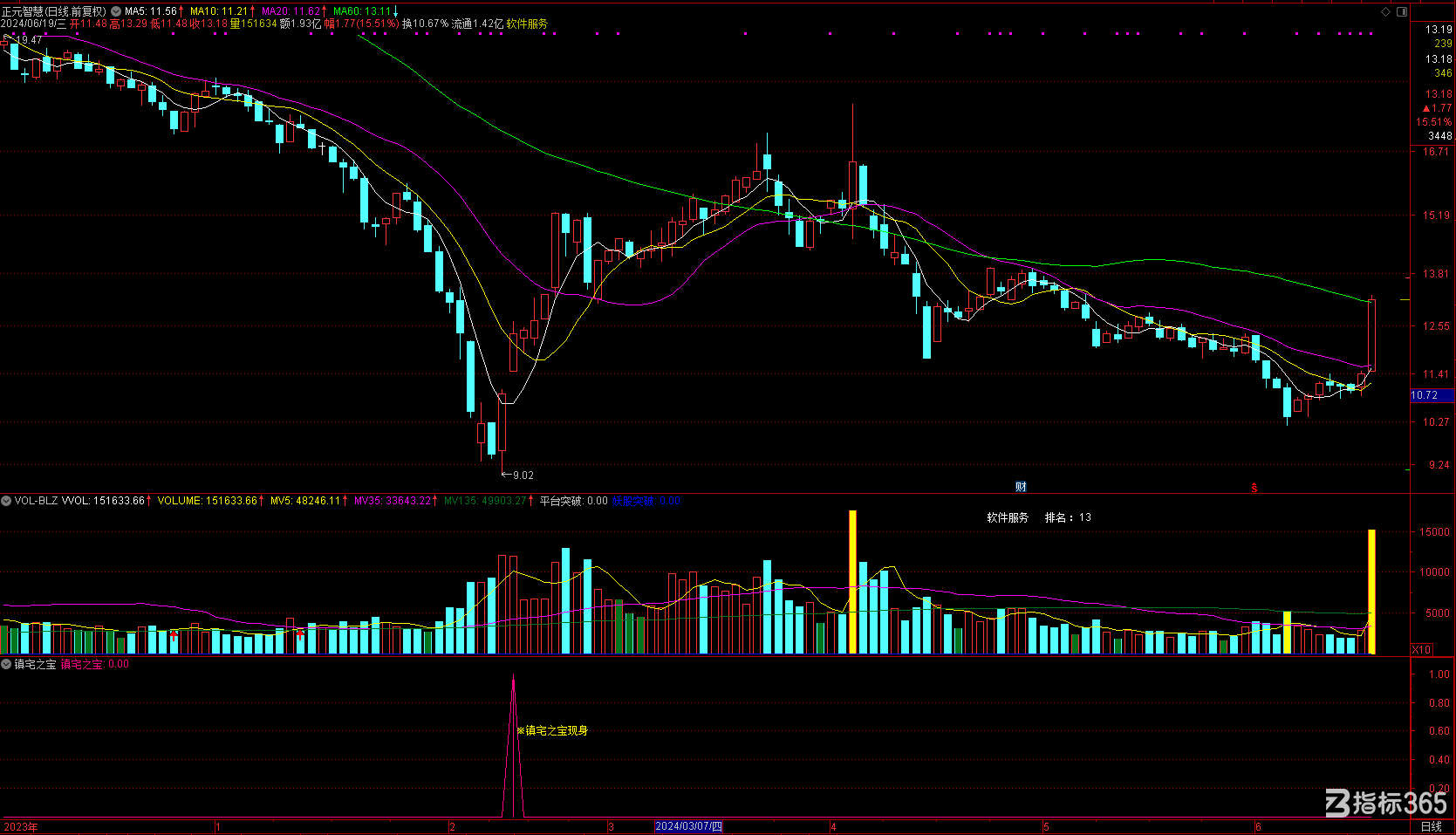Image resolution: width=1456 pixels, height=835 pixels.
Task: Click the MA60: 13.11 label
Action: pyautogui.click(x=362, y=11)
